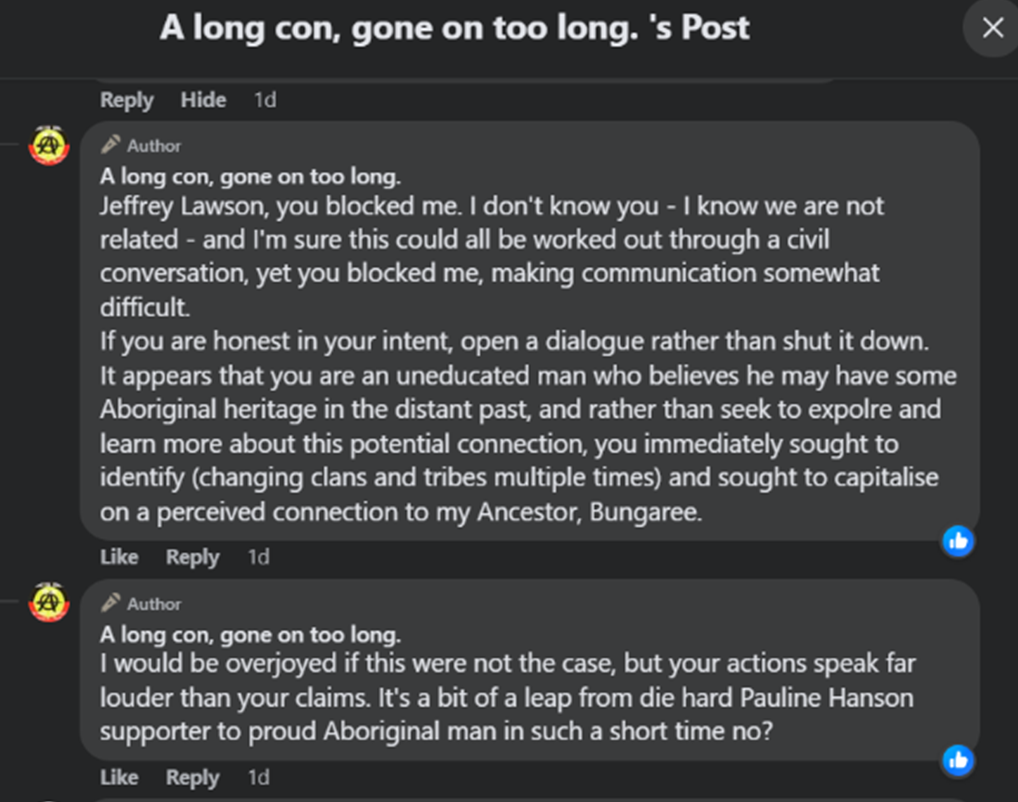Screen dimensions: 1018x802
Task: Click the post title header text
Action: [454, 28]
